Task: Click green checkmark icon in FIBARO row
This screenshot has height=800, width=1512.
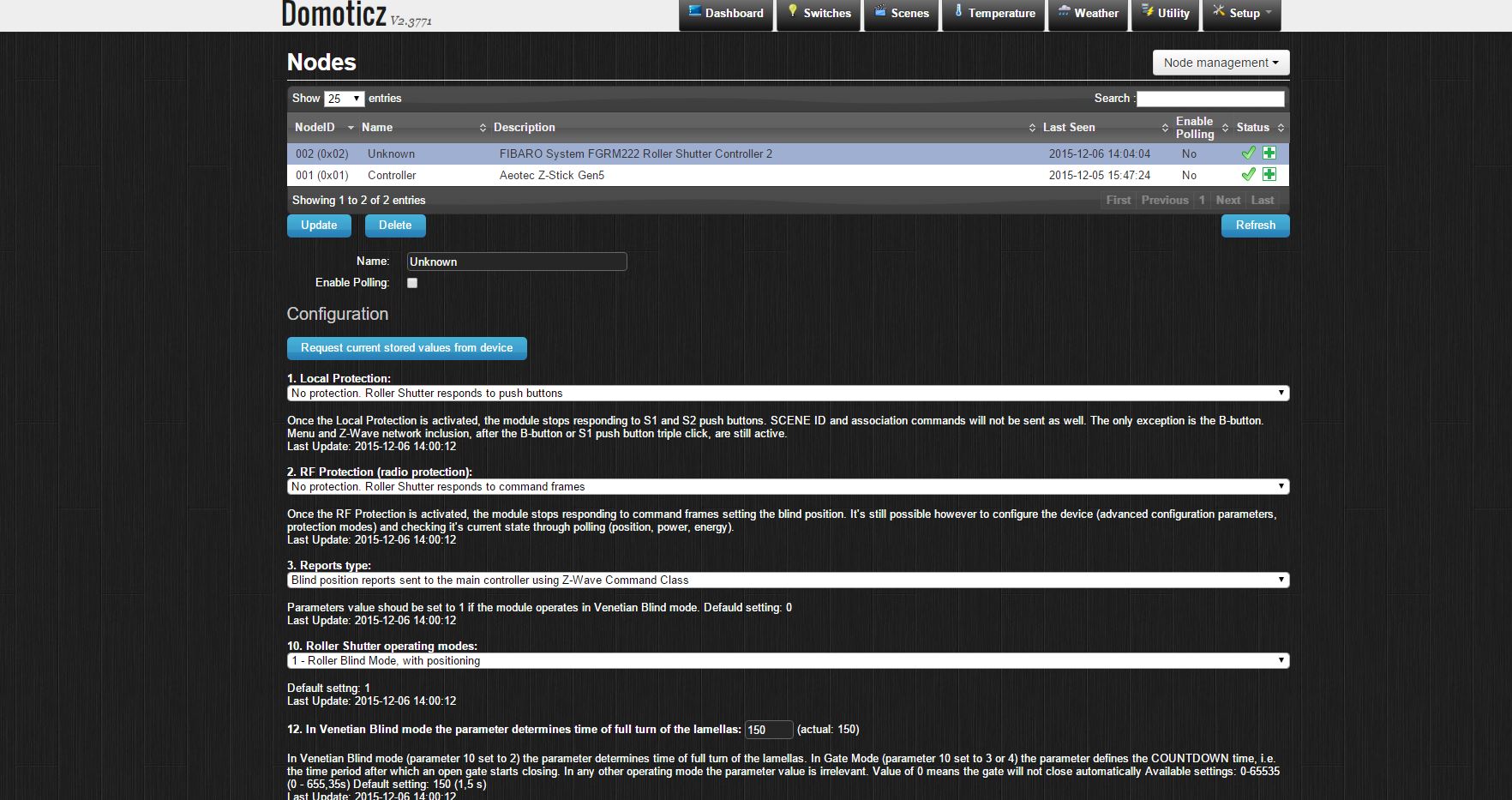Action: [1248, 153]
